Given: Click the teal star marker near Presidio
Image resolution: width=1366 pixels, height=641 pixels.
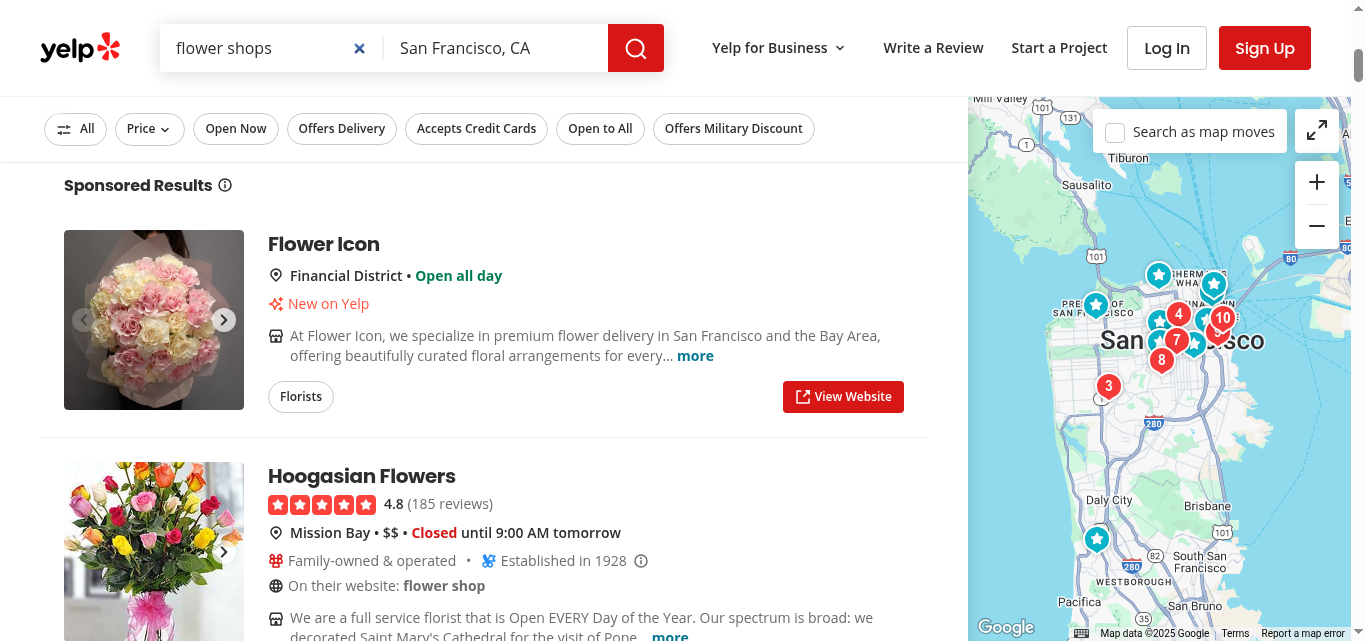Looking at the screenshot, I should (1096, 304).
